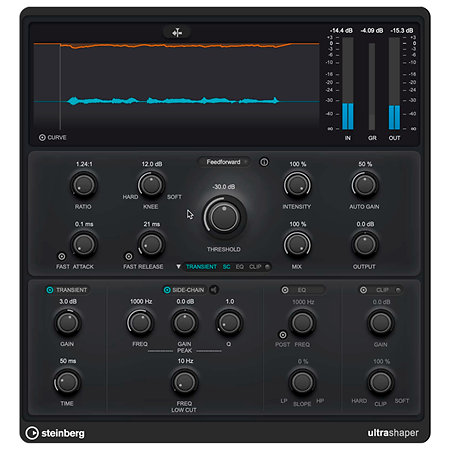Toggle the TRANSIENT module power button

[x=50, y=290]
